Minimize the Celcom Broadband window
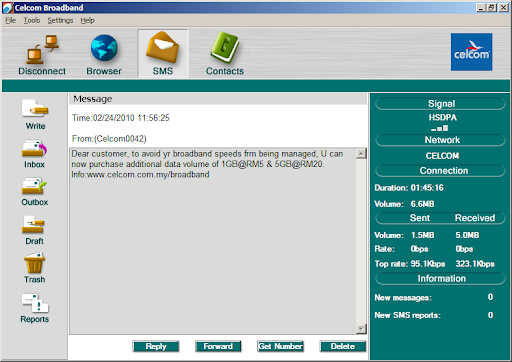 click(480, 8)
